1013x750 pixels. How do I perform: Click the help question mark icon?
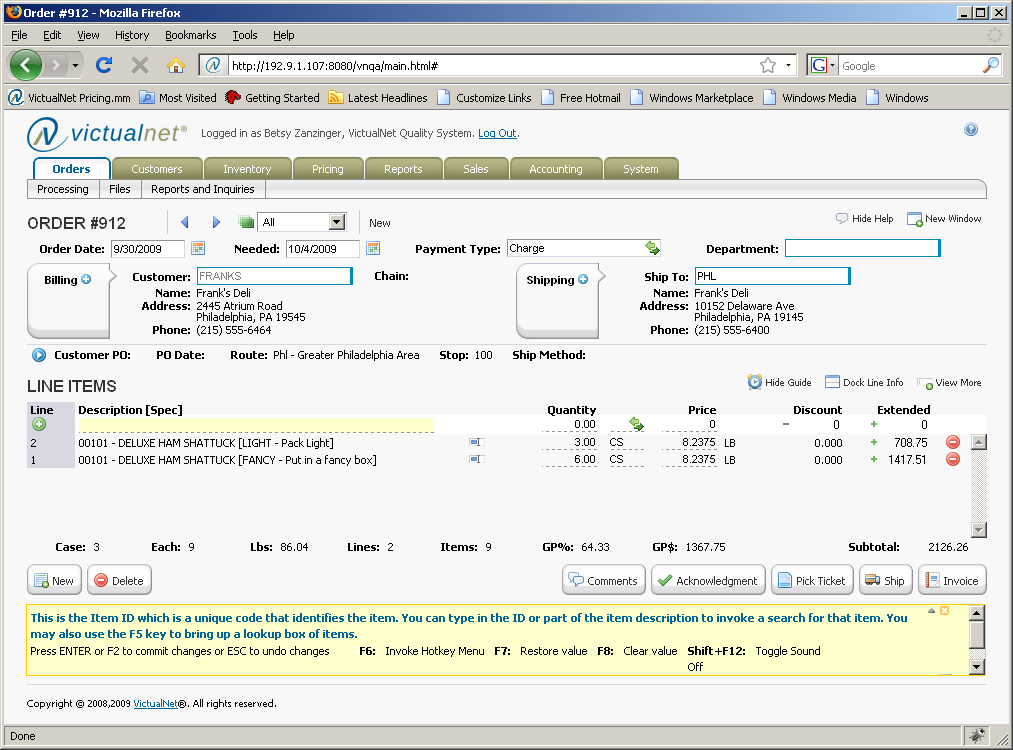tap(970, 130)
